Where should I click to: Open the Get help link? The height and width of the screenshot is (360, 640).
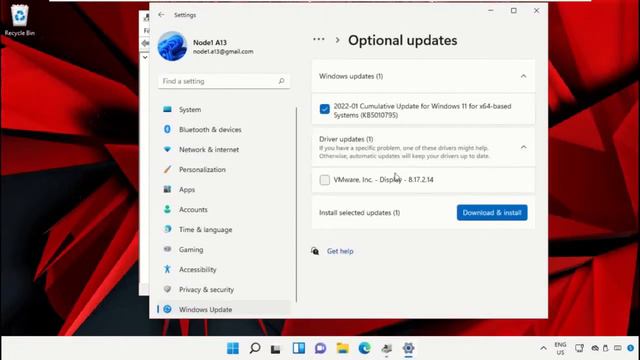(x=340, y=251)
